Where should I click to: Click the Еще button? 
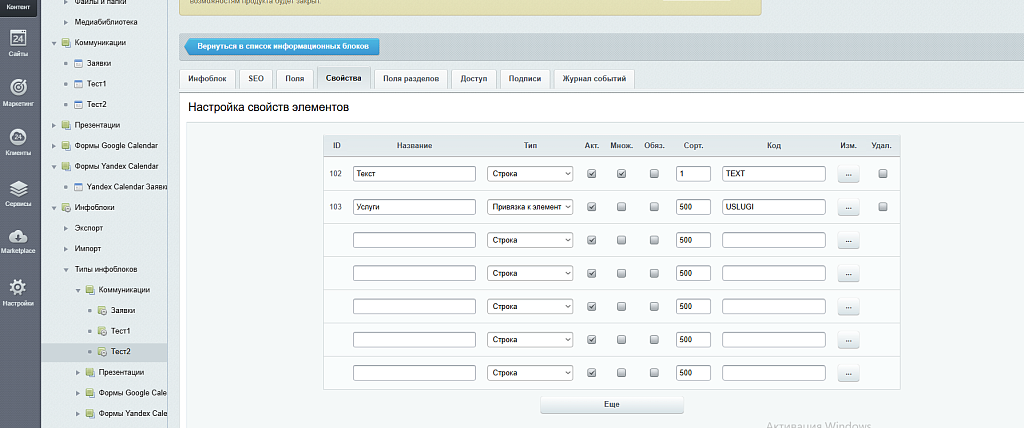(x=612, y=404)
